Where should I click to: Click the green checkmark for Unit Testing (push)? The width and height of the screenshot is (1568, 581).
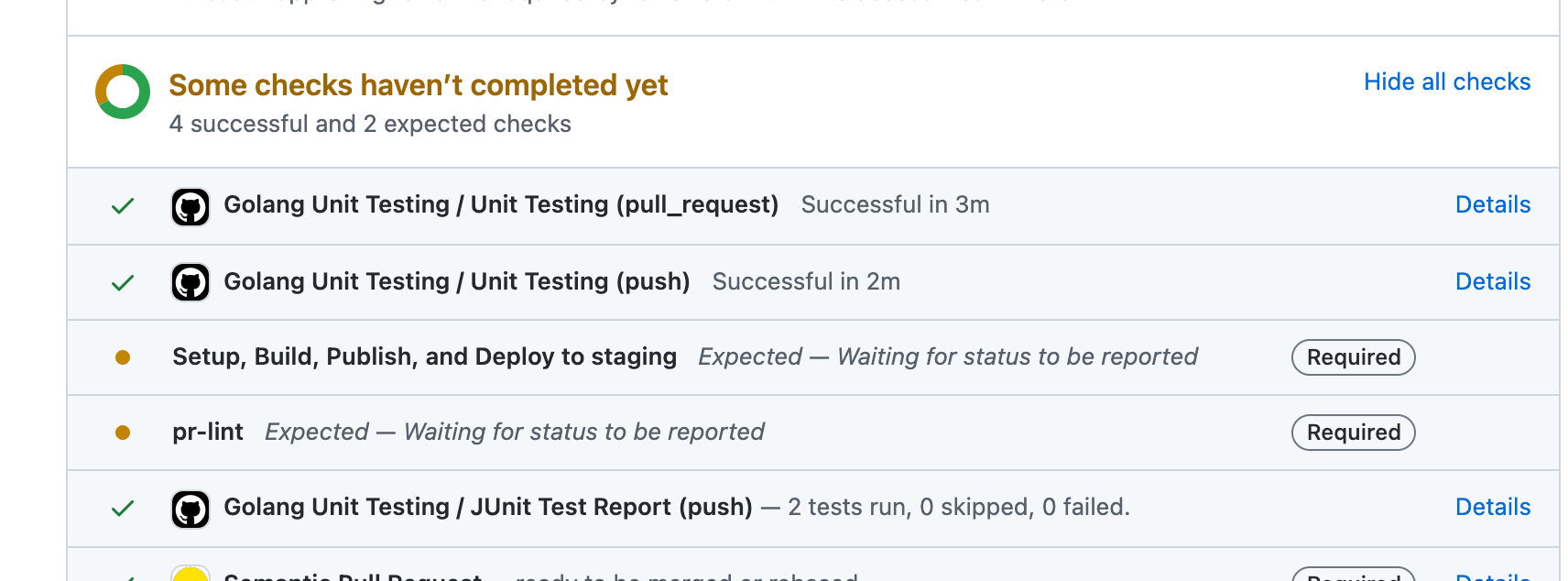point(122,281)
